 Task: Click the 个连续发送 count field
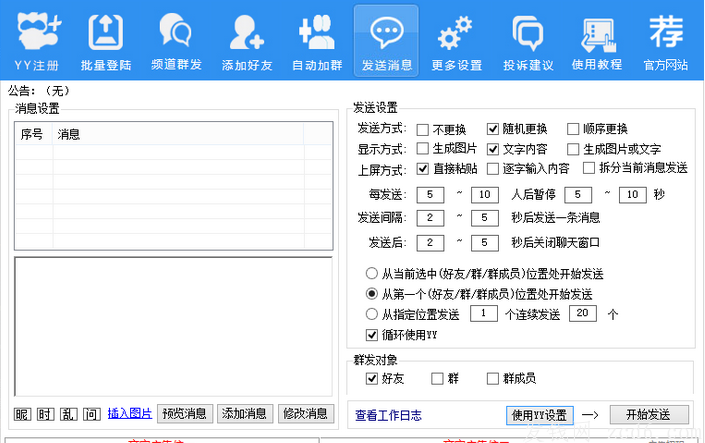click(583, 313)
